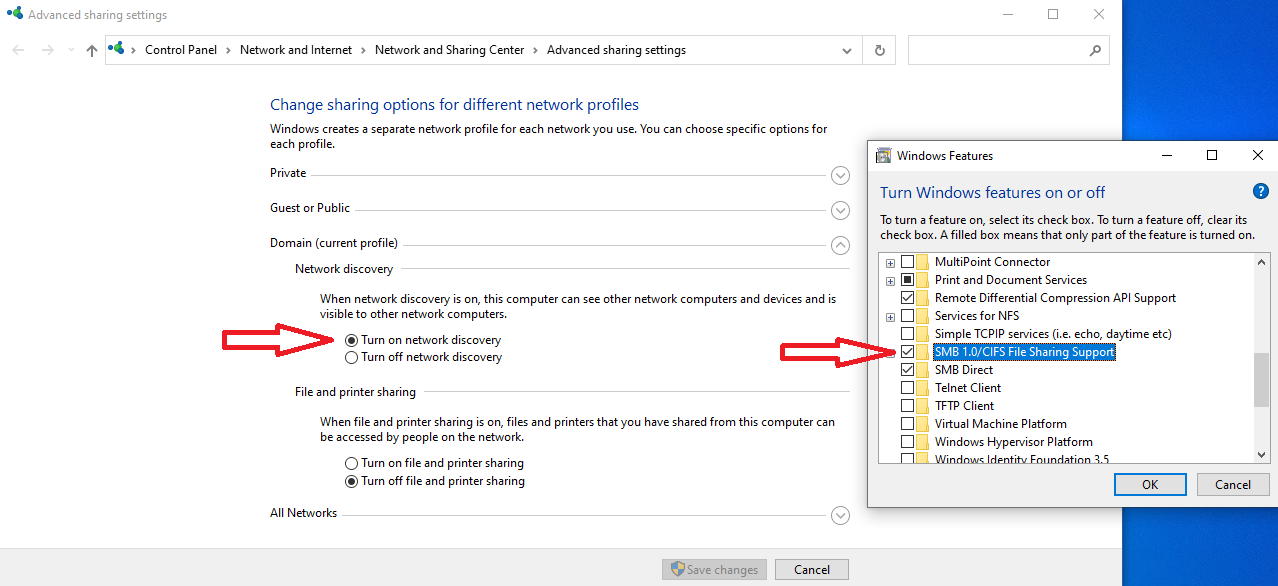
Task: Select Turn on file and printer sharing
Action: tap(351, 463)
